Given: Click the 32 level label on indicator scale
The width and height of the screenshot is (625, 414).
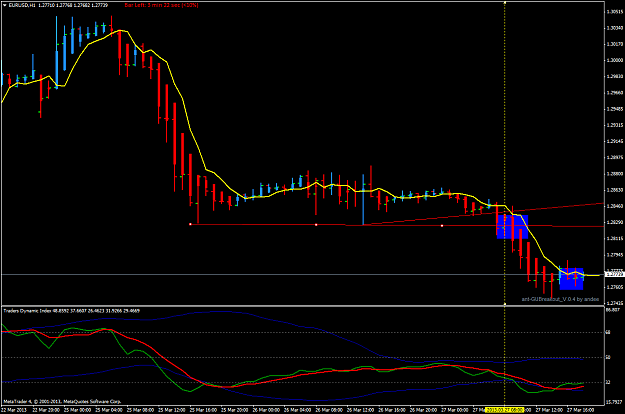Looking at the screenshot, I should (608, 382).
